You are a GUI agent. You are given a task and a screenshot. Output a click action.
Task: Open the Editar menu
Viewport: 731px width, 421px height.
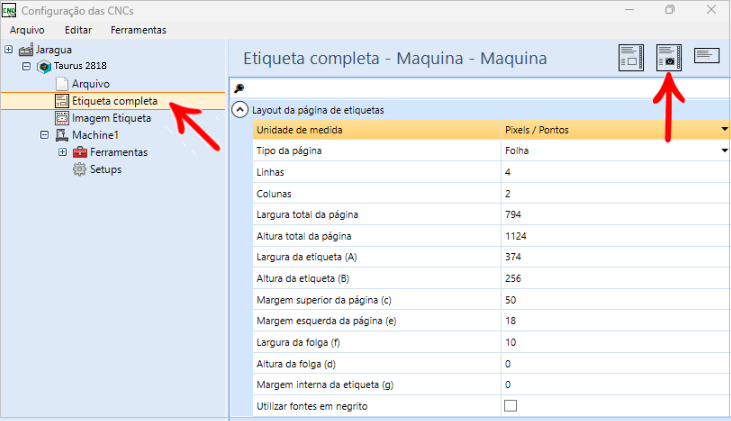click(78, 30)
